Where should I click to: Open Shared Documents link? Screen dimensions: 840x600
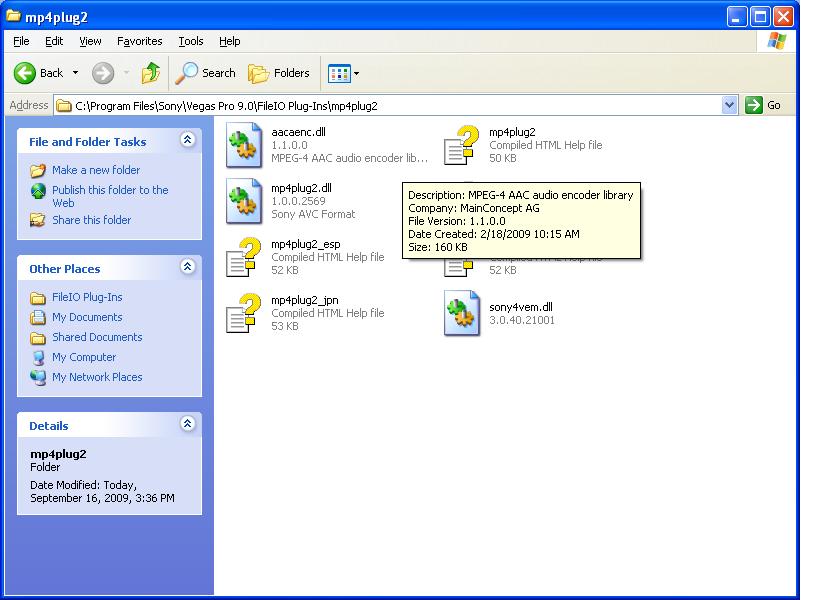pyautogui.click(x=97, y=337)
